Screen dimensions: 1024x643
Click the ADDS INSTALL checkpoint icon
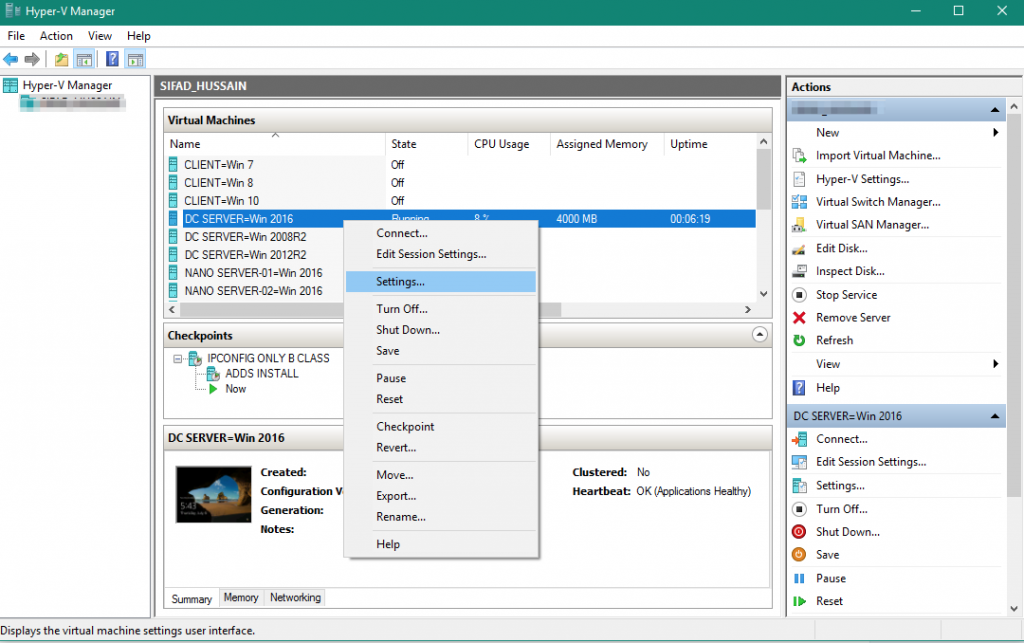[213, 374]
